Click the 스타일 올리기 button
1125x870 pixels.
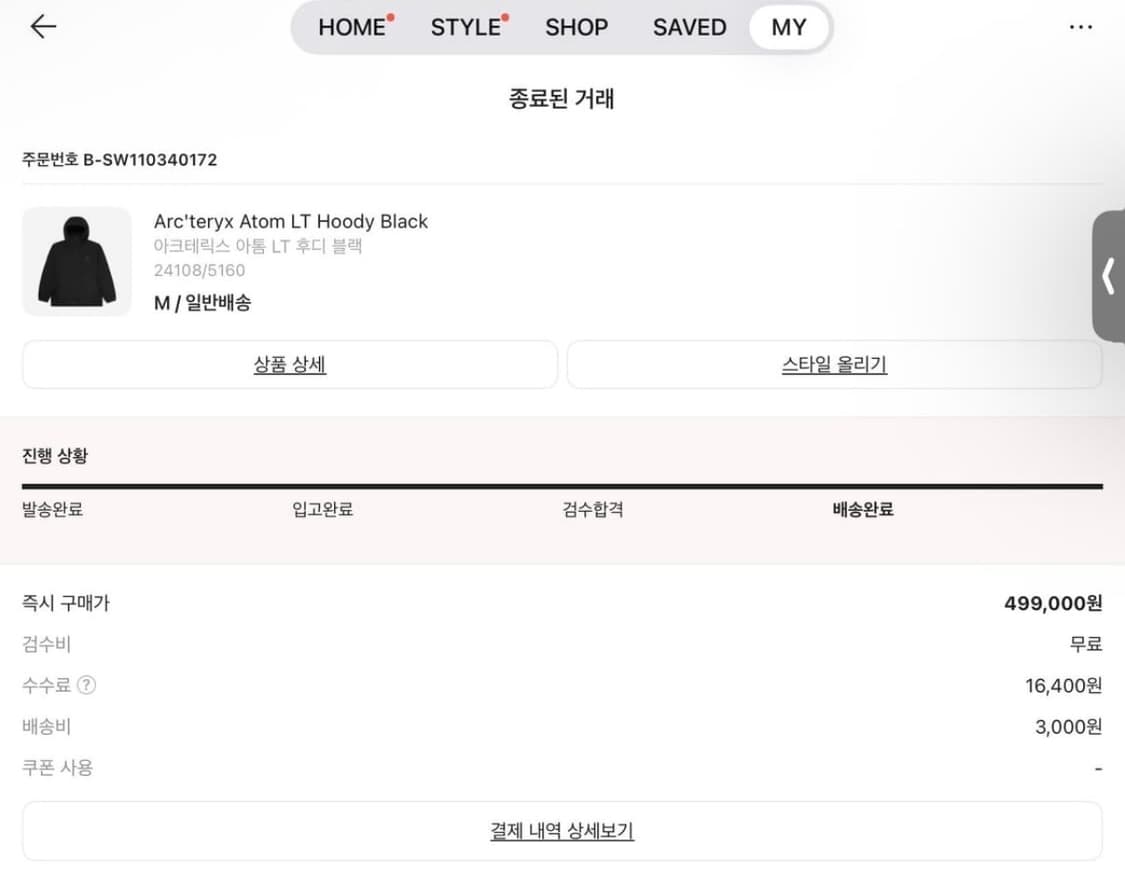tap(834, 364)
